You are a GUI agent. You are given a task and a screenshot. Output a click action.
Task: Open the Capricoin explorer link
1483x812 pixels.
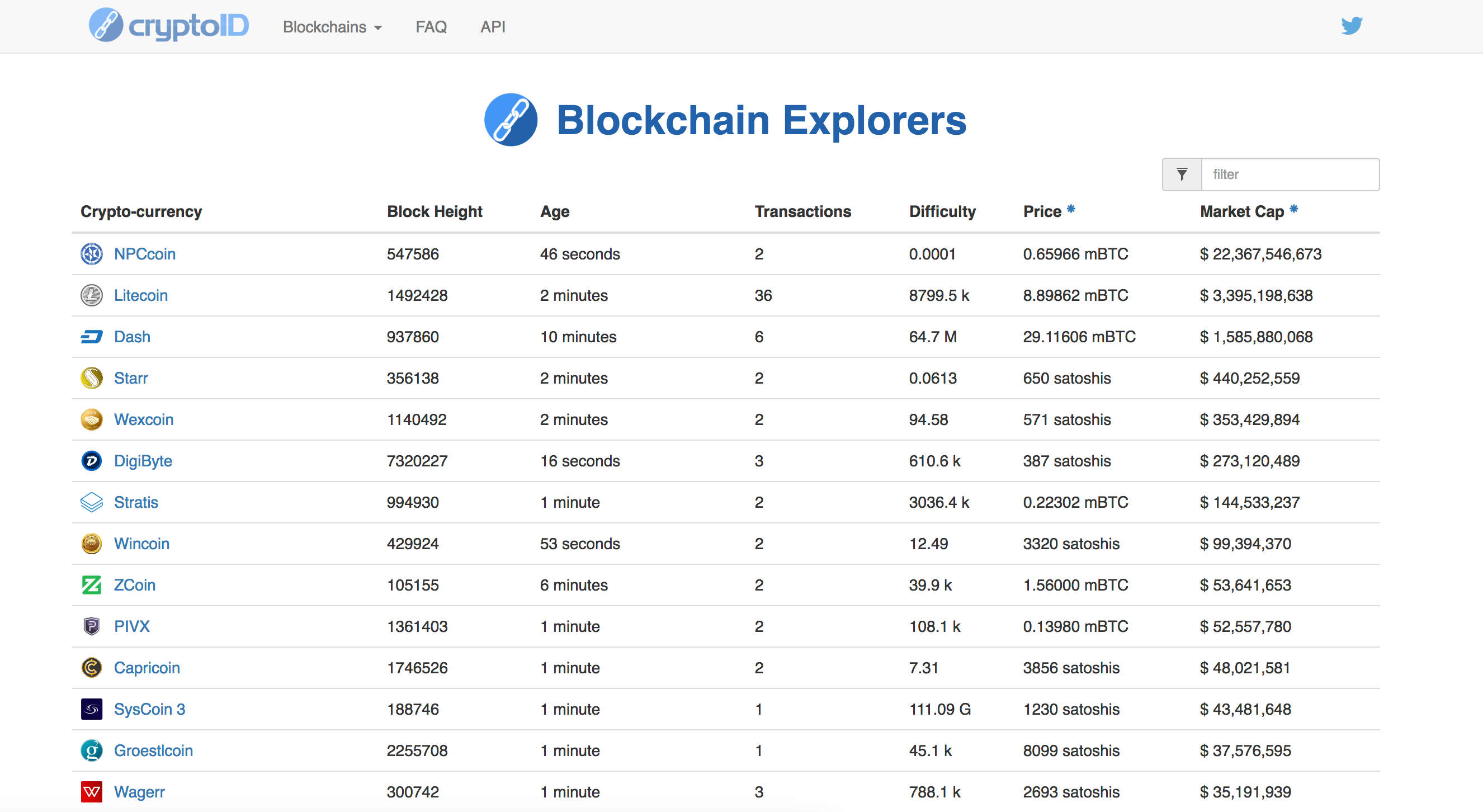tap(147, 668)
